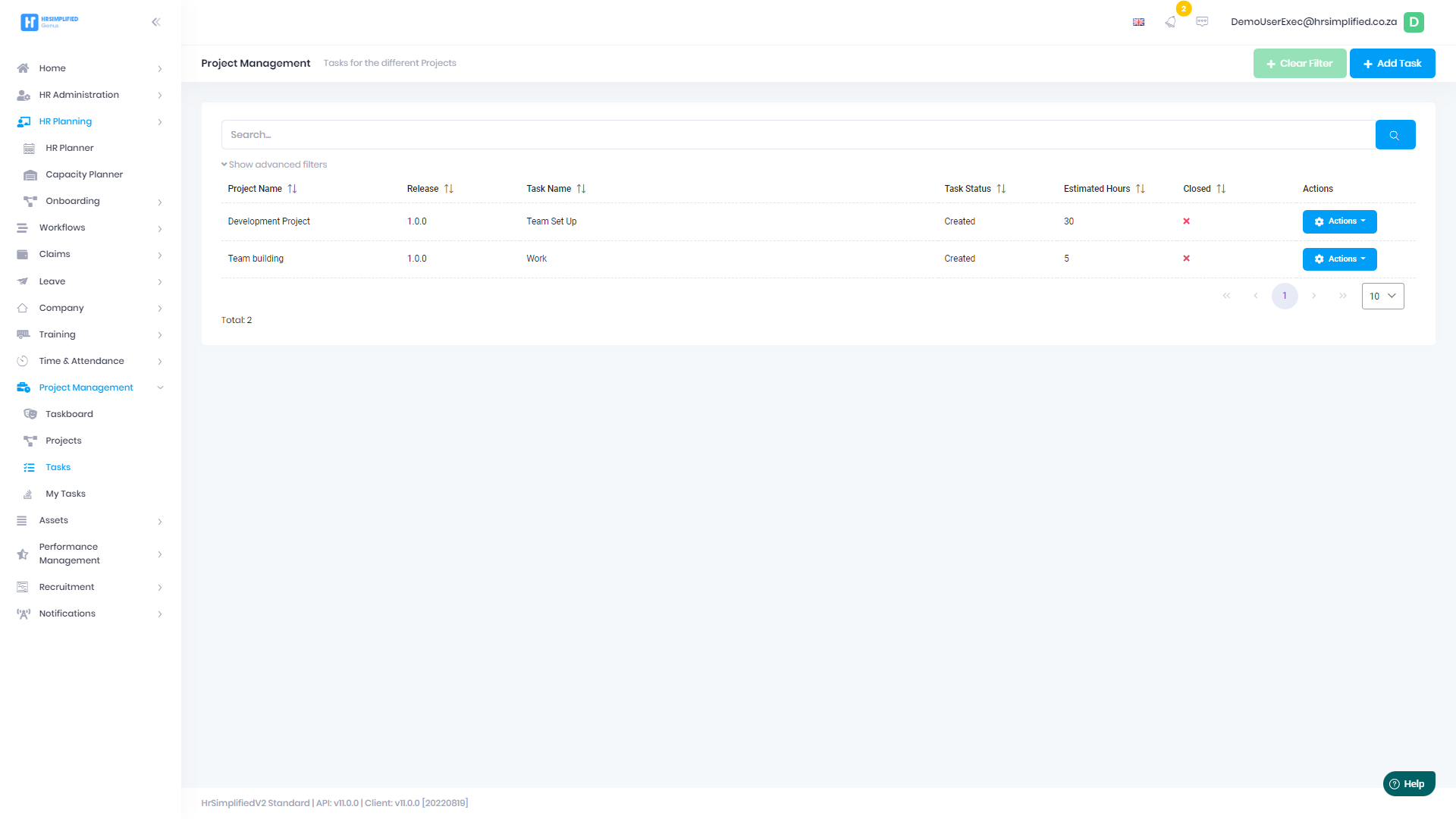Click the blue search magnifier button
This screenshot has height=819, width=1456.
[x=1395, y=135]
